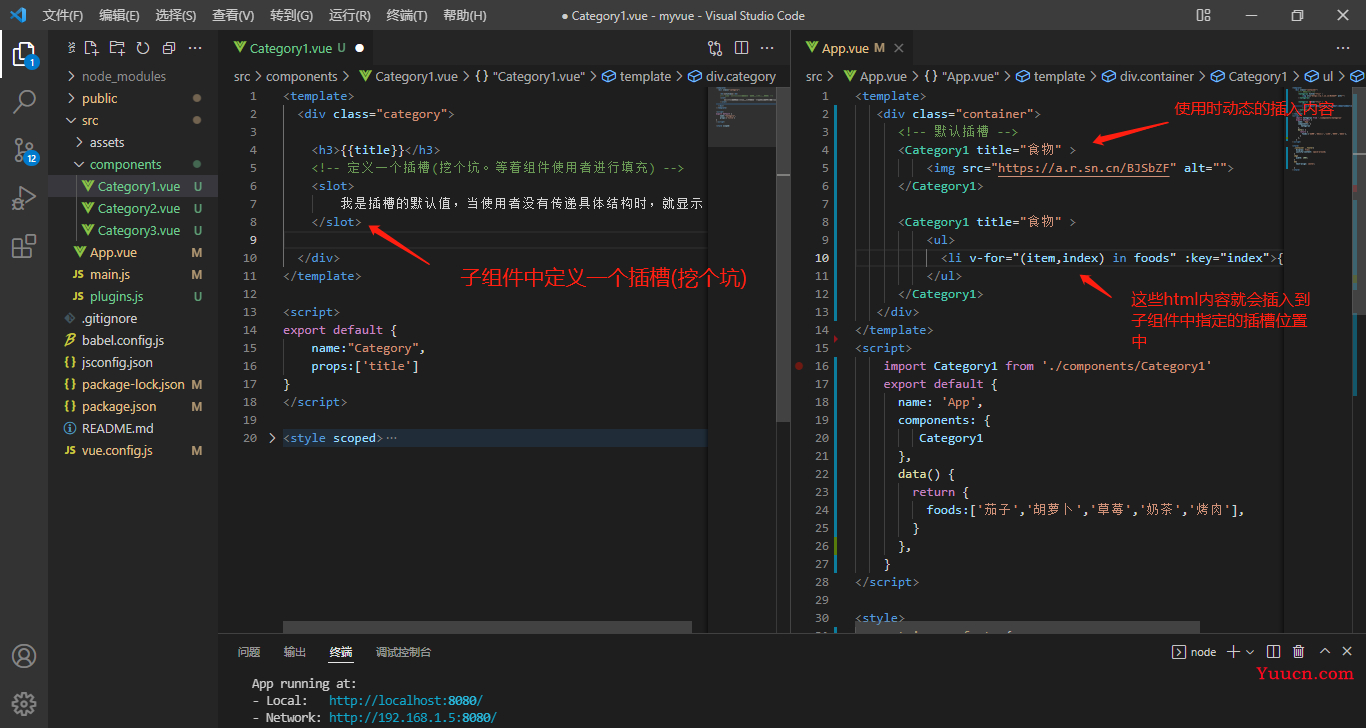1366x728 pixels.
Task: Split the Category1.vue editor right
Action: pos(741,48)
